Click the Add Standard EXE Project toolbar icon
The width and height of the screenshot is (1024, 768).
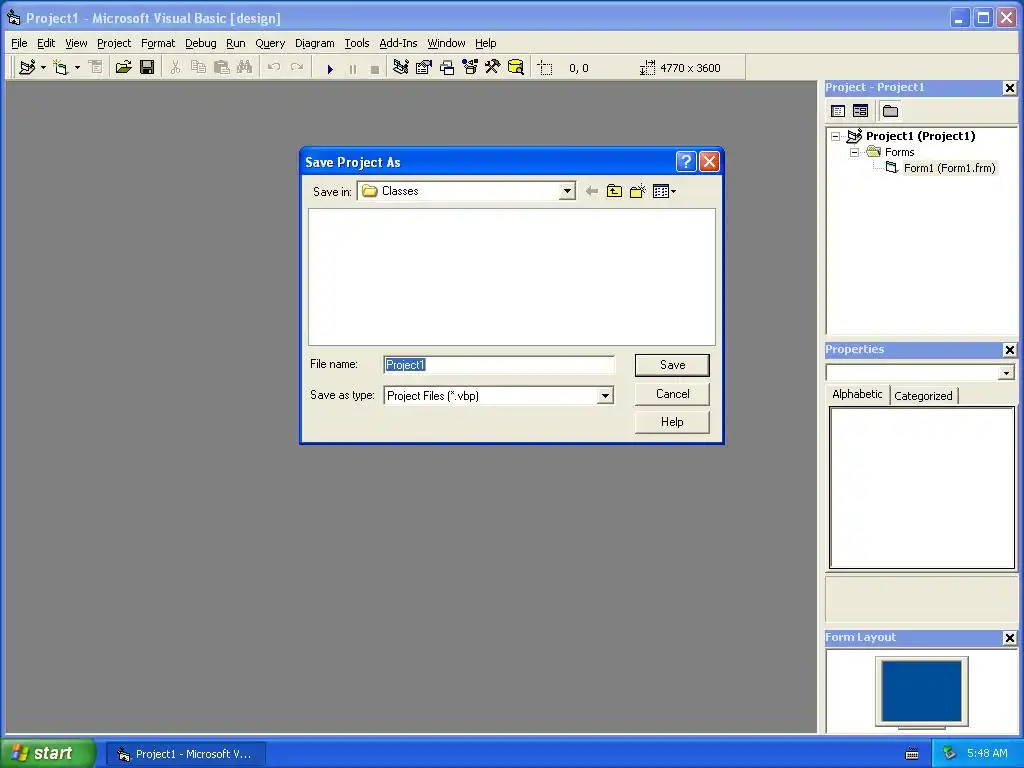pyautogui.click(x=27, y=67)
